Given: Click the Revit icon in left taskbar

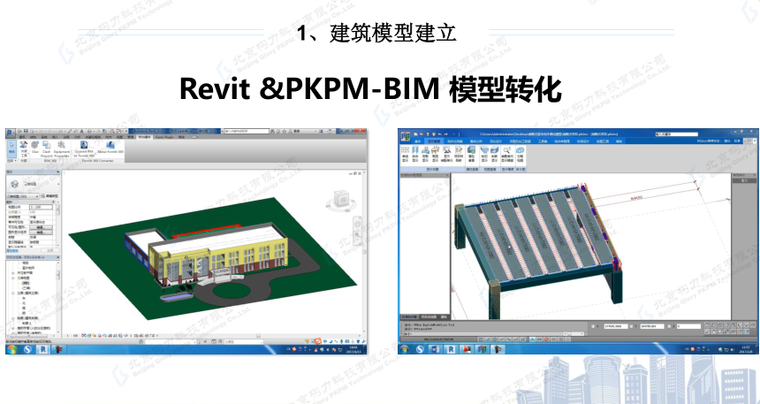Looking at the screenshot, I should pyautogui.click(x=44, y=349).
